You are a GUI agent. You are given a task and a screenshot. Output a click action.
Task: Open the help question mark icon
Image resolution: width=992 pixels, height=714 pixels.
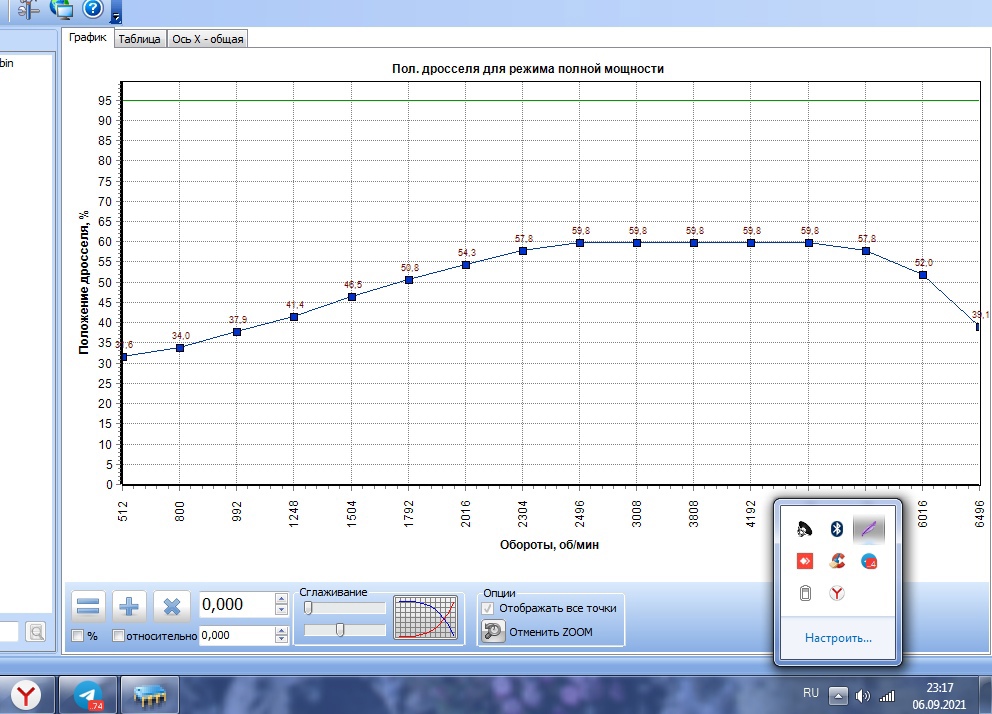pos(93,9)
